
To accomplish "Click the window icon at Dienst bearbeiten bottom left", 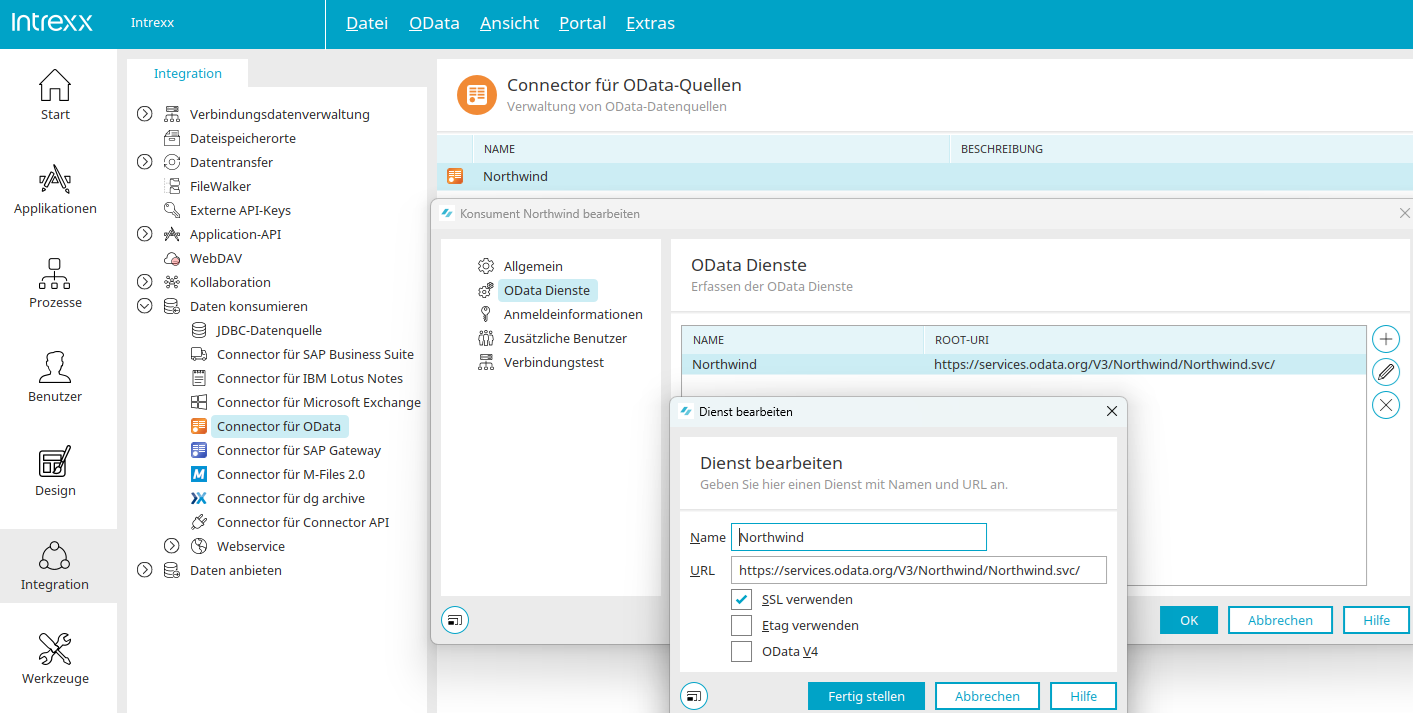I will tap(694, 696).
